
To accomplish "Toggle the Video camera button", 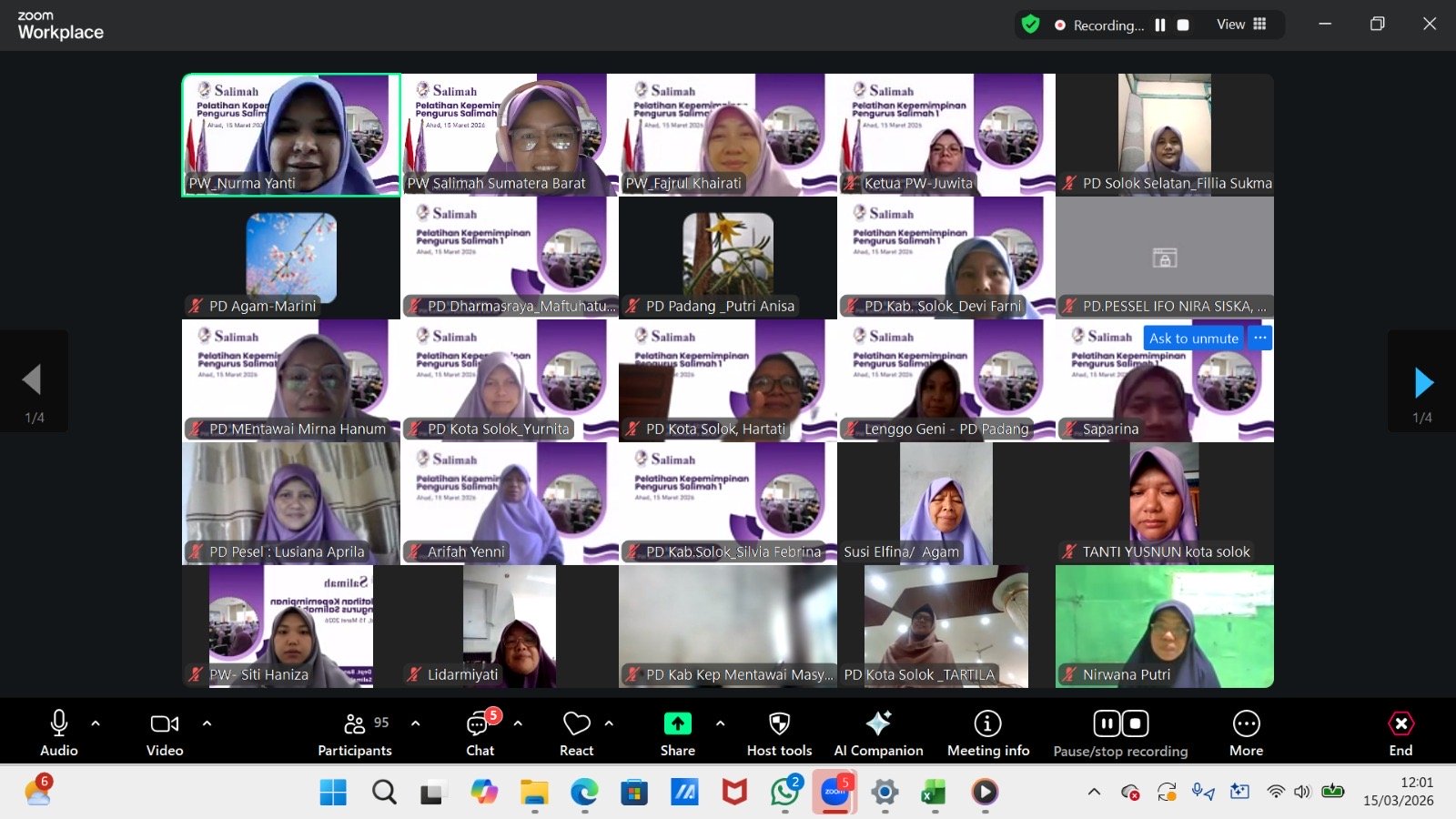I will (165, 733).
